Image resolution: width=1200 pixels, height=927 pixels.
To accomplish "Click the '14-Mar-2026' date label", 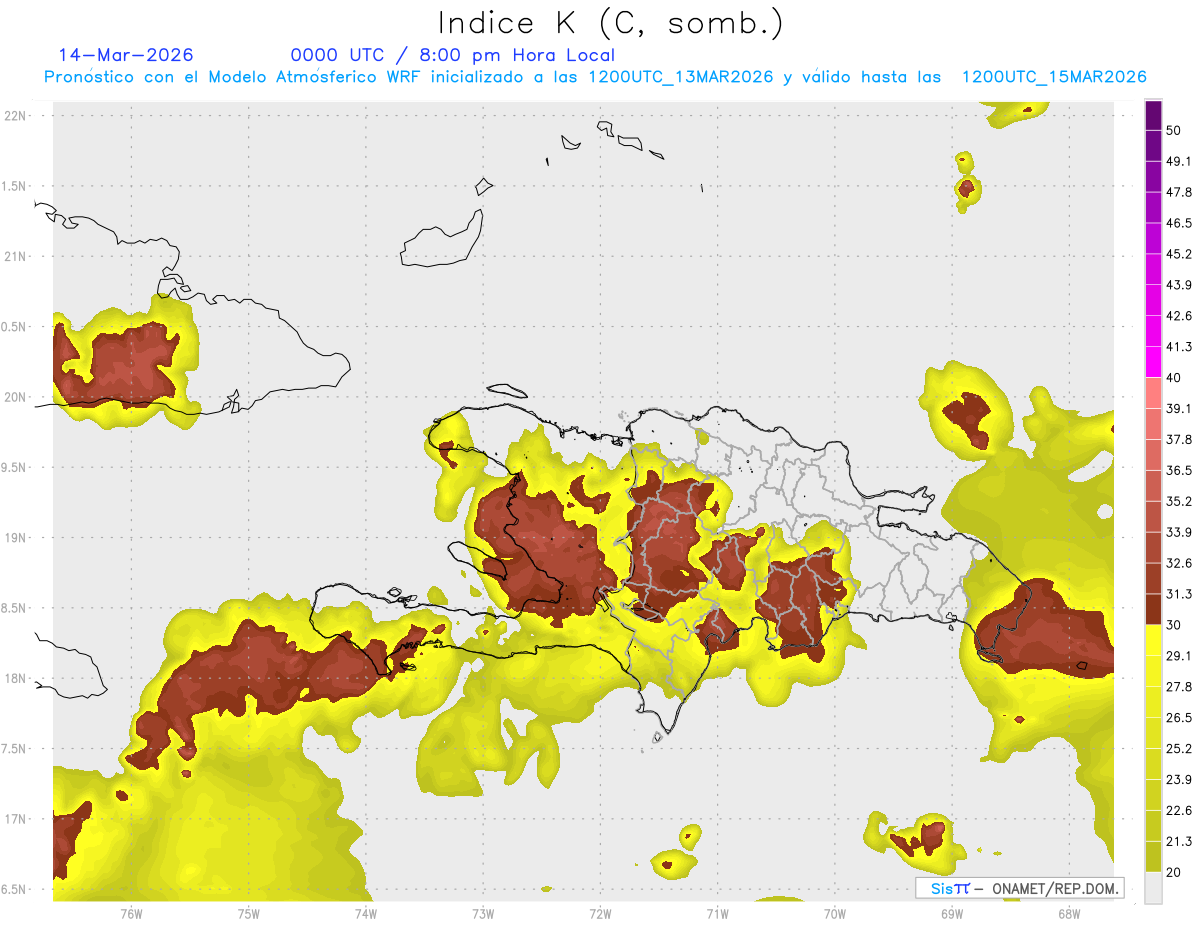I will [x=126, y=55].
